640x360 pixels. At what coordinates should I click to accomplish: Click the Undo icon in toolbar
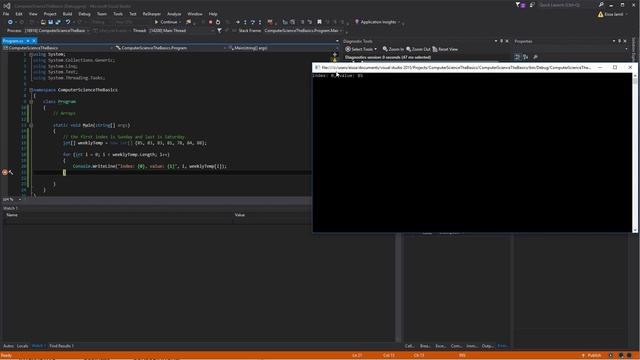coord(68,22)
